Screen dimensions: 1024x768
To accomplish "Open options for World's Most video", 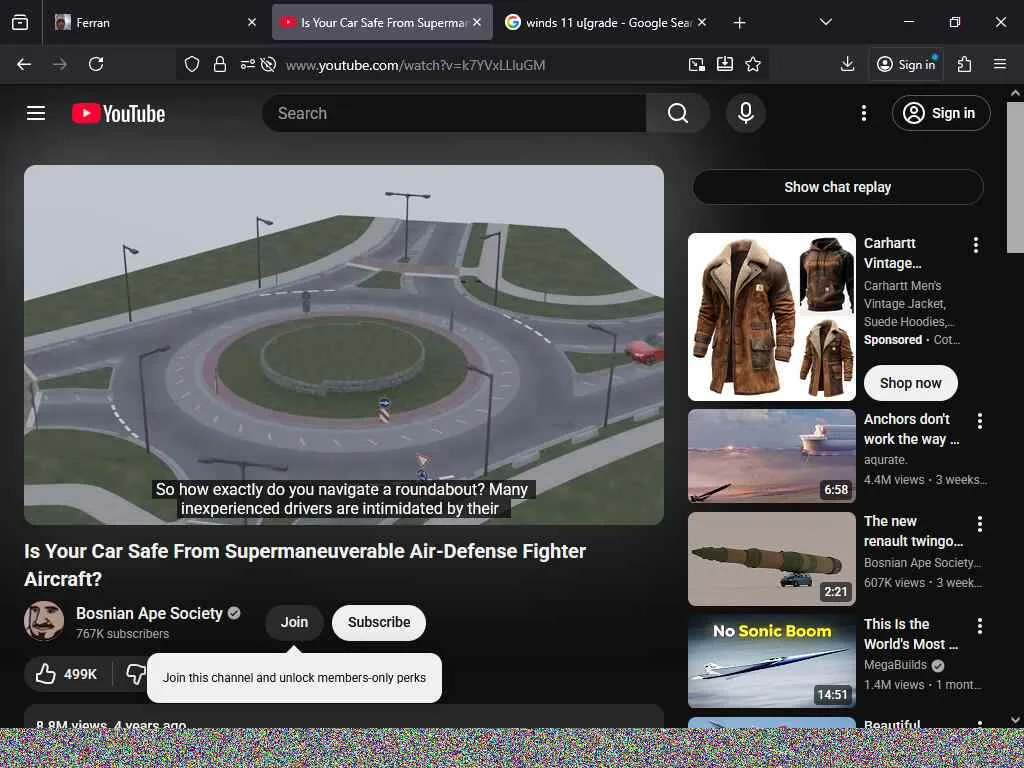I will pos(980,626).
